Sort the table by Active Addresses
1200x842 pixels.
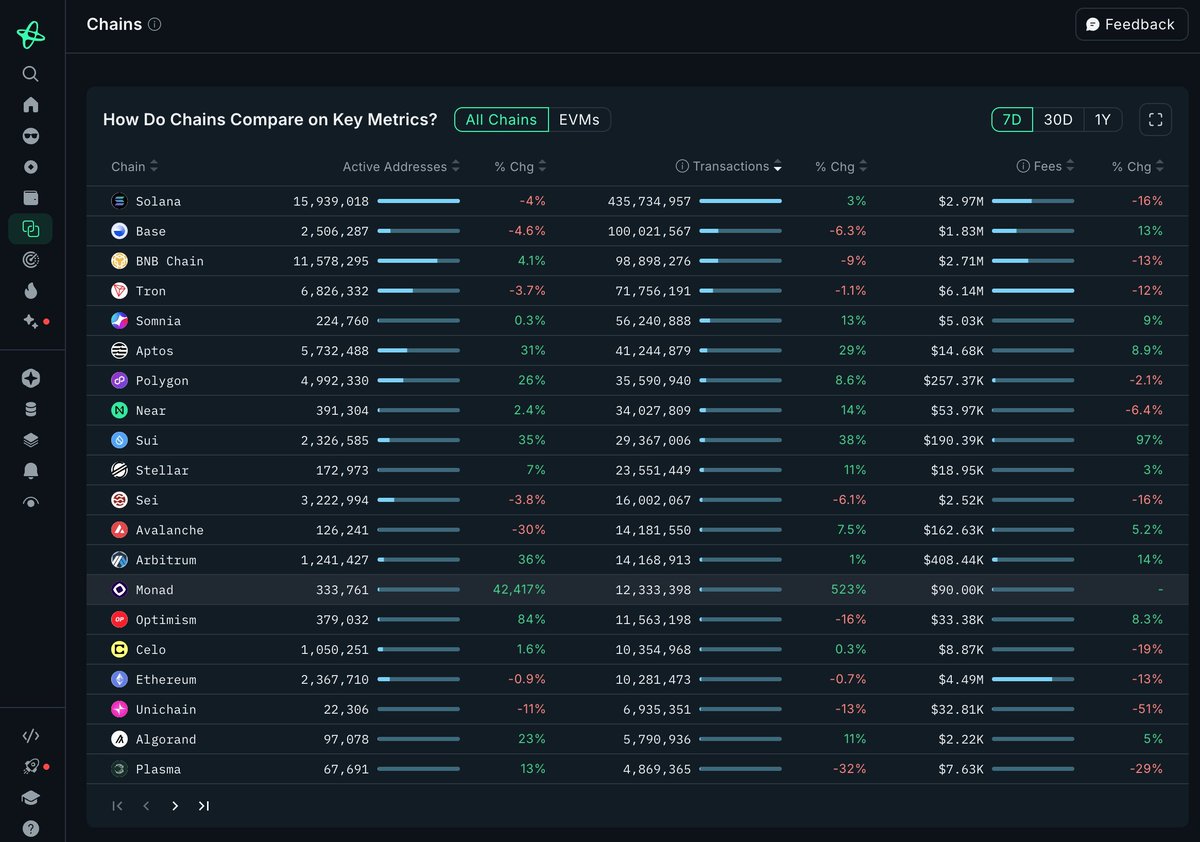pos(393,166)
